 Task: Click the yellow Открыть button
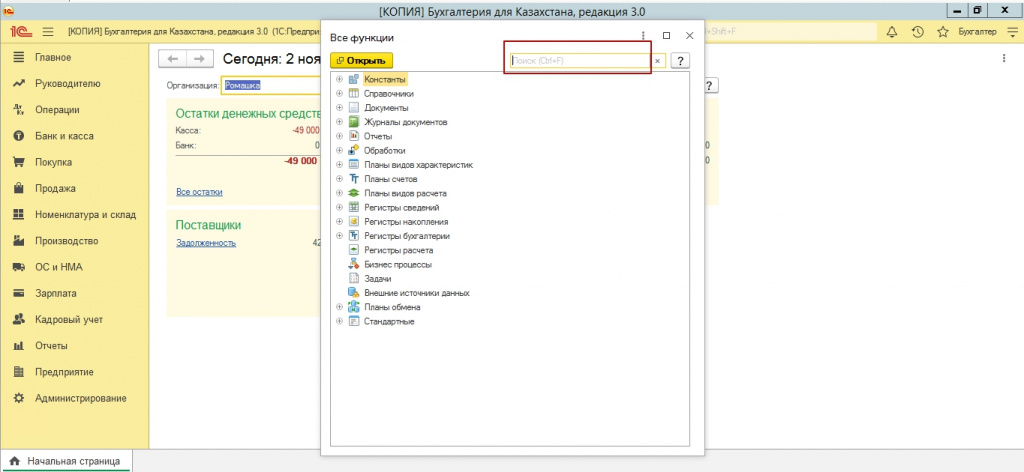[x=361, y=61]
